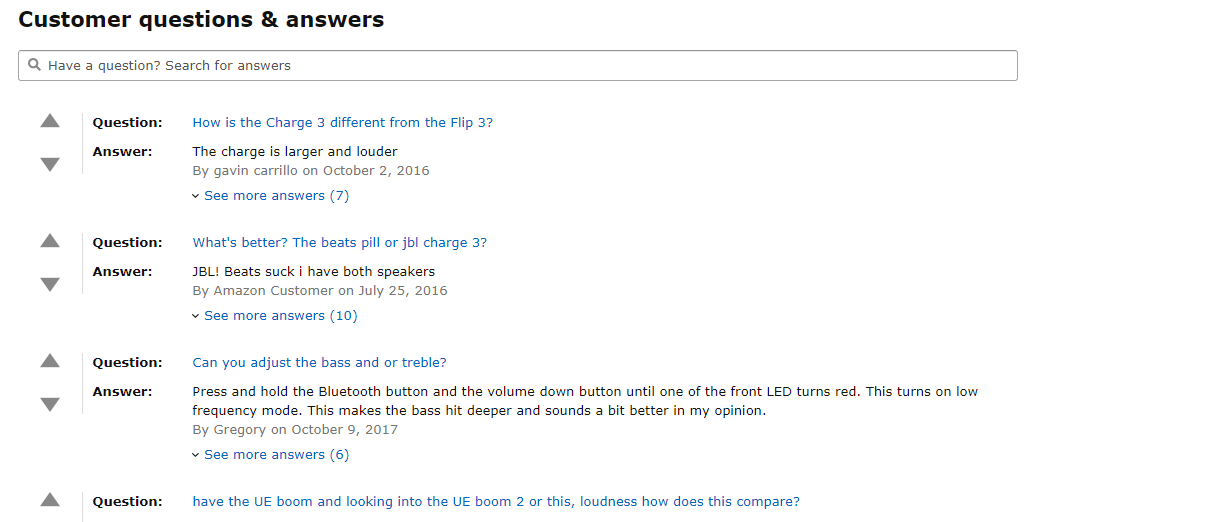Click the 'The charge is larger and louder' answer

(x=295, y=152)
